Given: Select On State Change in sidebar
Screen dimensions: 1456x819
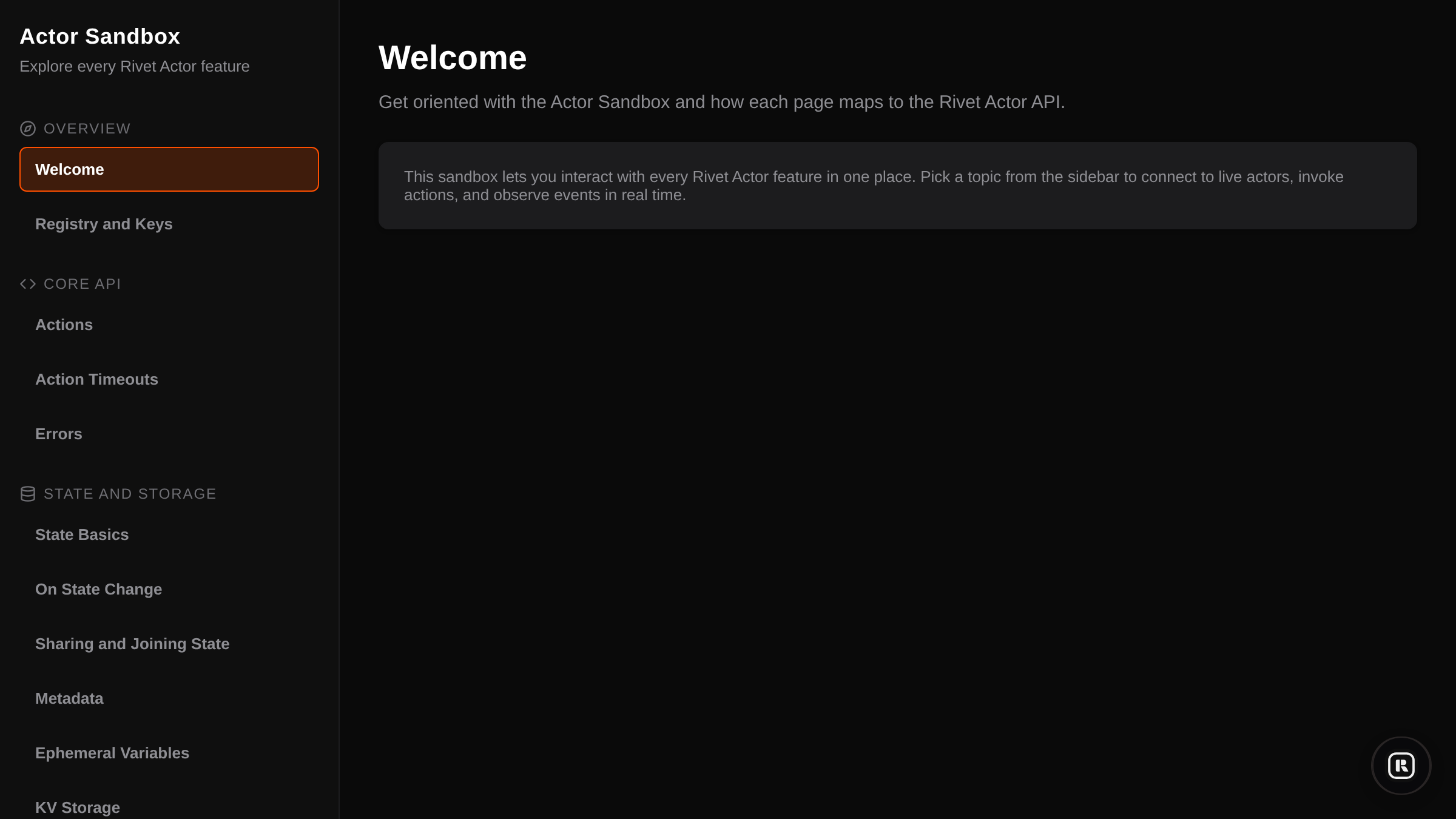Looking at the screenshot, I should (x=98, y=589).
